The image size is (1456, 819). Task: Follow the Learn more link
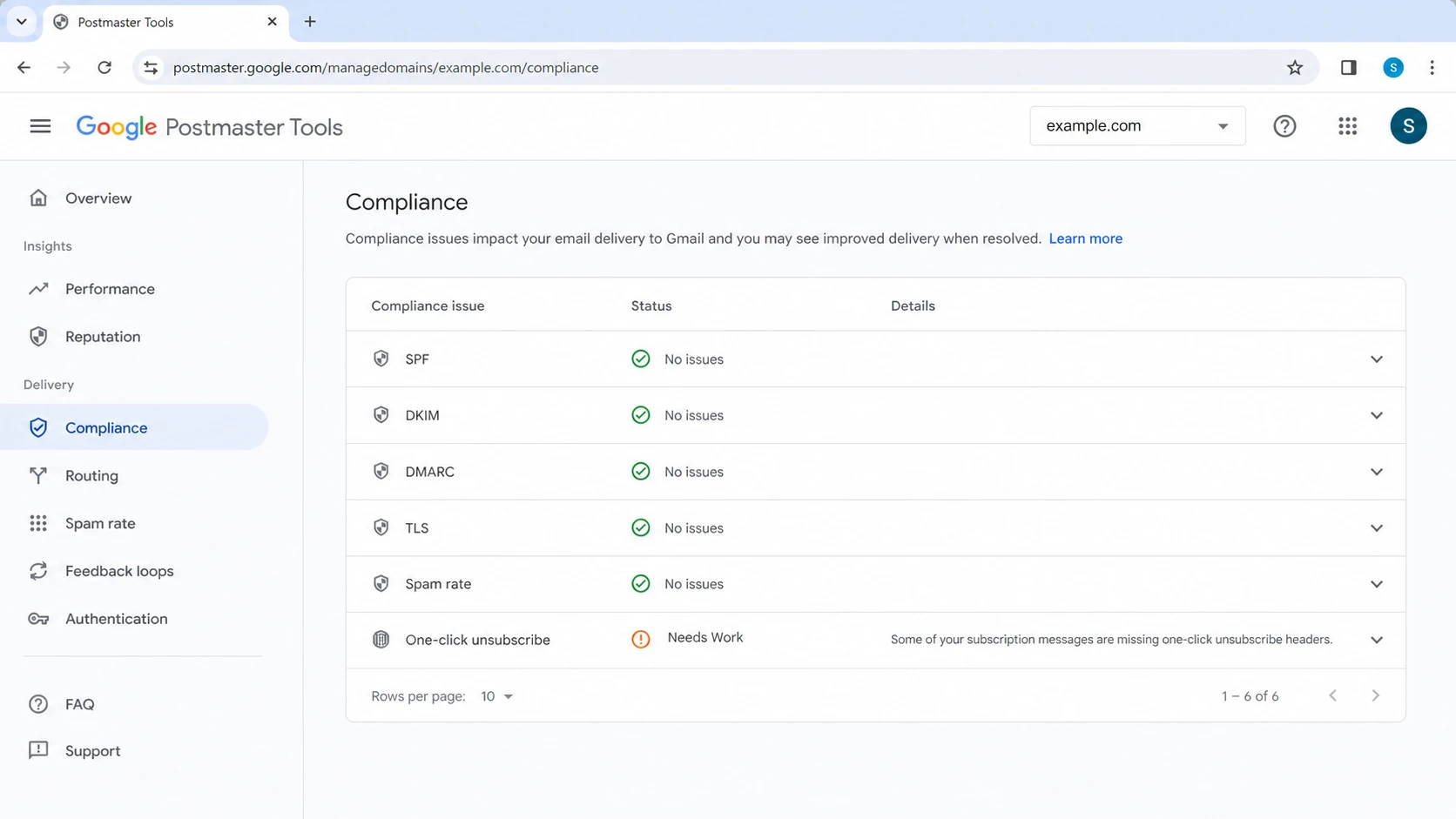(x=1085, y=238)
